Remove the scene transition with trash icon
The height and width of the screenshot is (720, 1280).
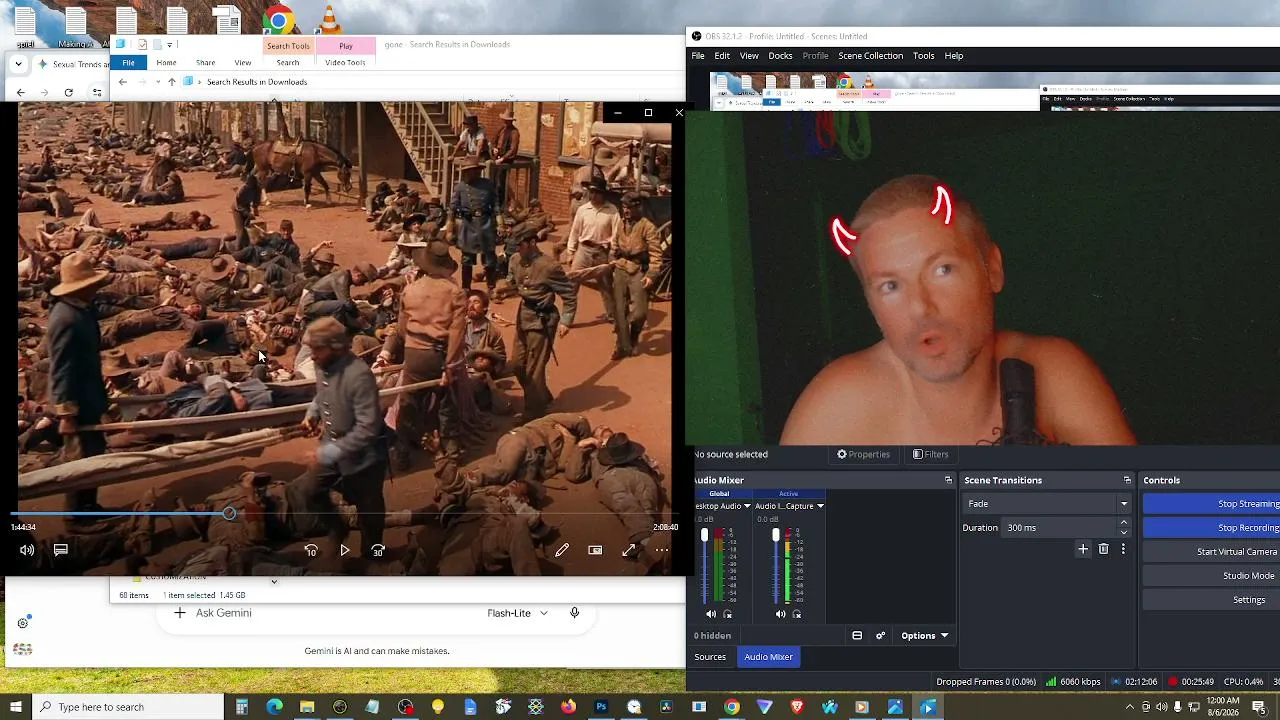click(1104, 549)
